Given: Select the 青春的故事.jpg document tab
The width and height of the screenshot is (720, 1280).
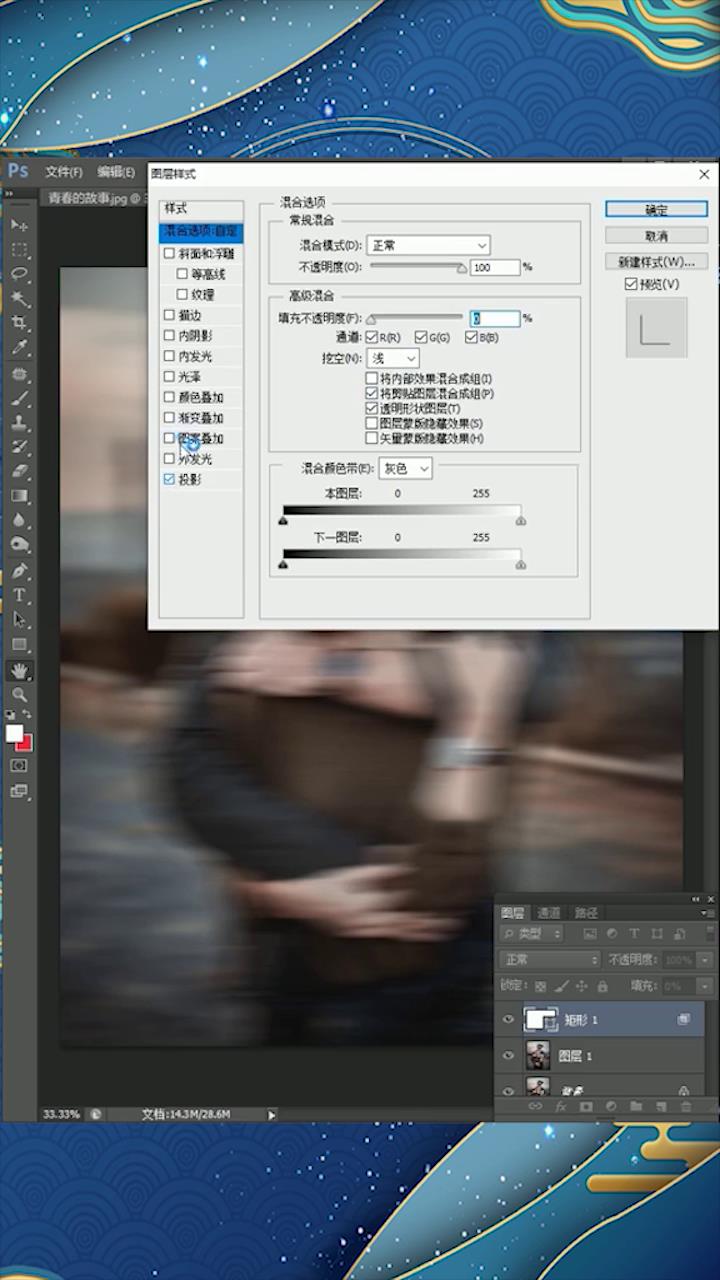Looking at the screenshot, I should coord(92,198).
